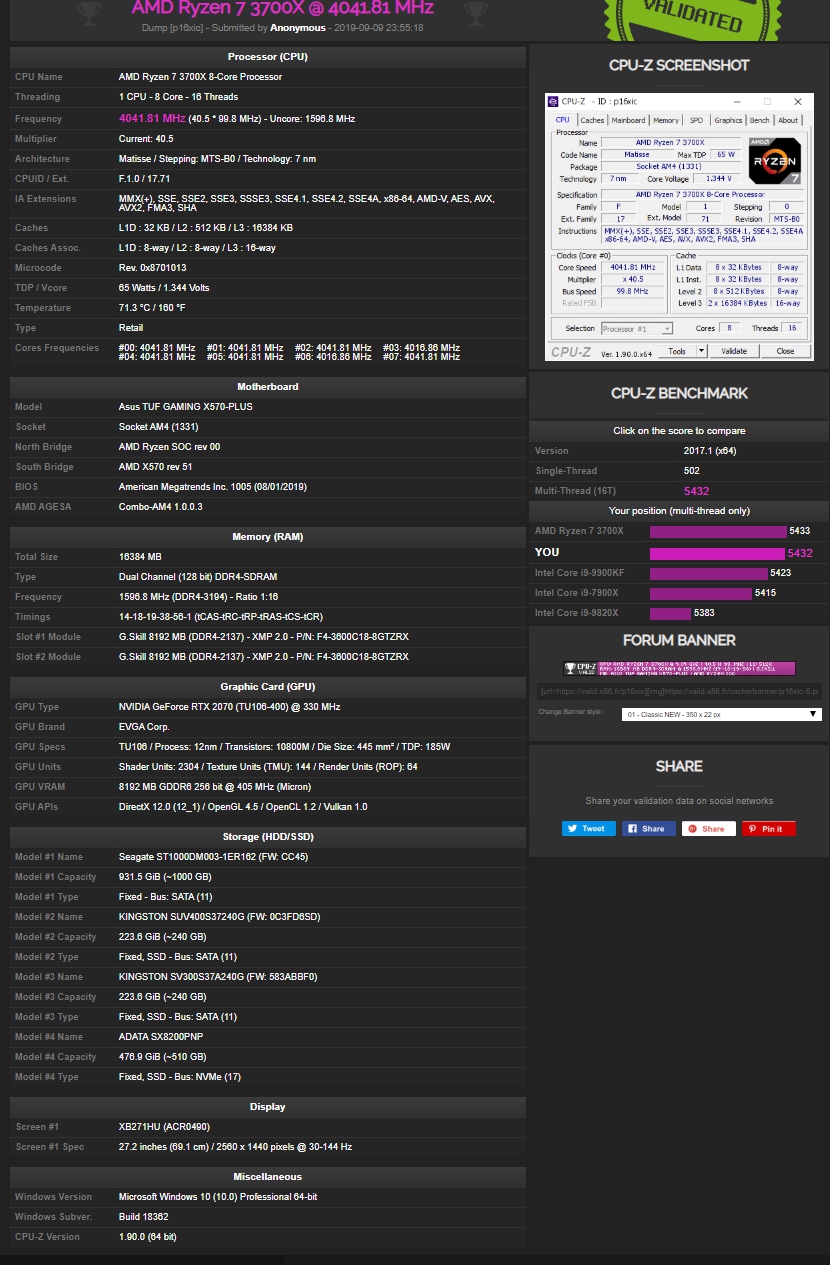
Task: Click the Close button at CPU-Z window bottom
Action: pyautogui.click(x=785, y=351)
